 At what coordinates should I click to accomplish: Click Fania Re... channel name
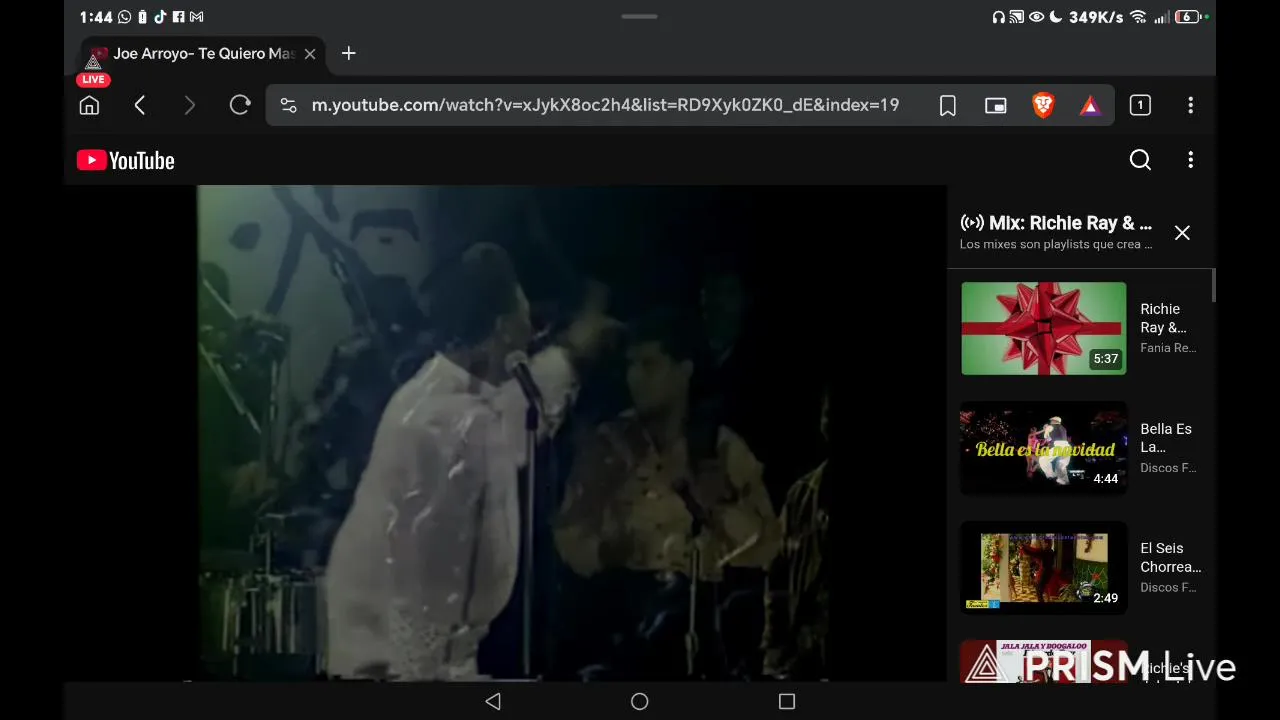[x=1168, y=348]
